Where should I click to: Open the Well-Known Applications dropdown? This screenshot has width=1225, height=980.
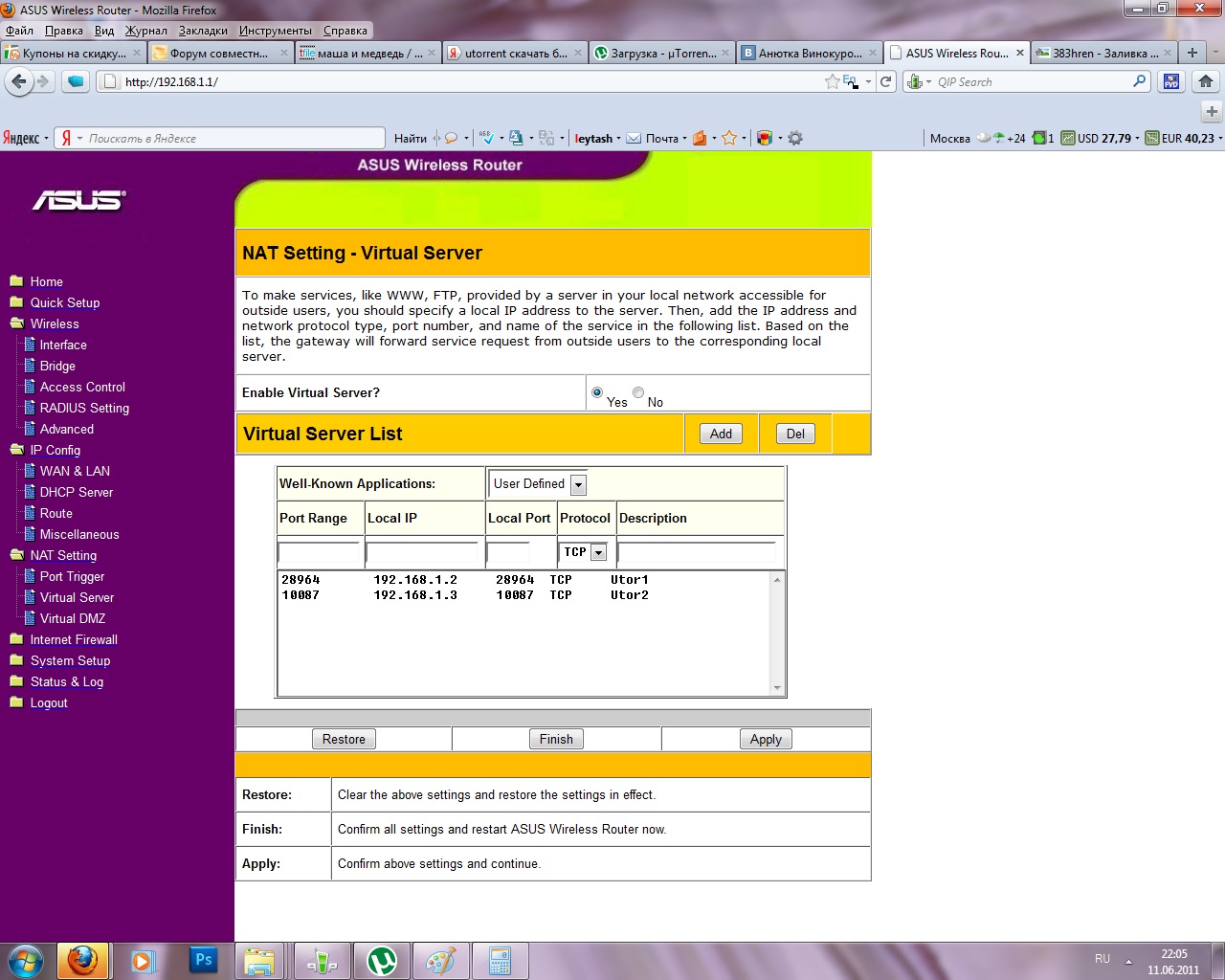578,484
